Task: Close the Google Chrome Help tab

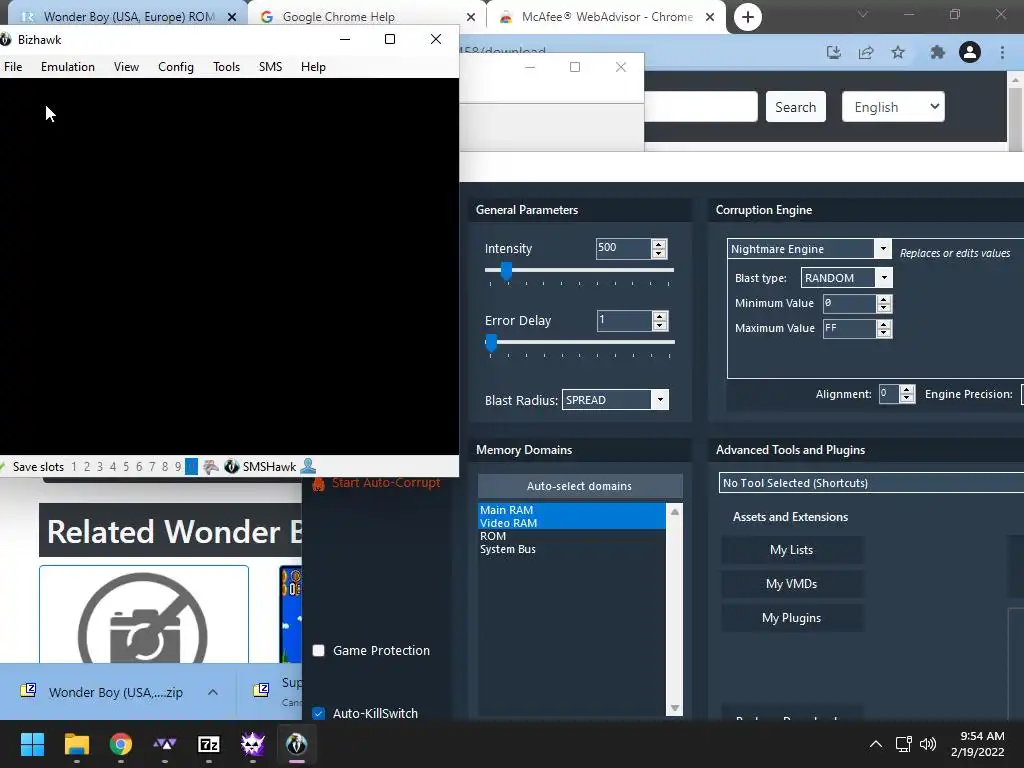Action: pyautogui.click(x=471, y=17)
